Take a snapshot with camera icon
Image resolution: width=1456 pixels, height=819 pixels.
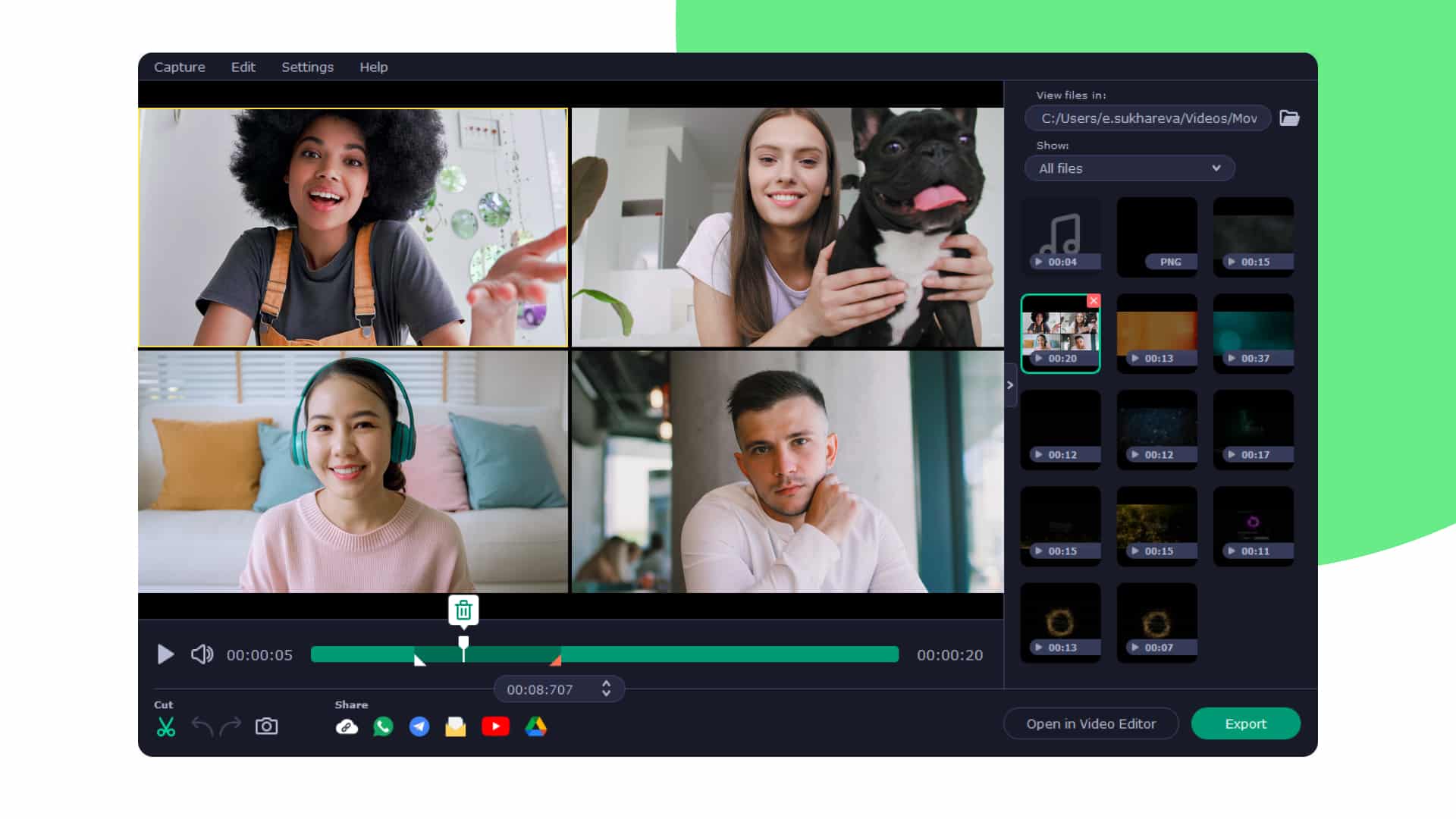pyautogui.click(x=266, y=726)
